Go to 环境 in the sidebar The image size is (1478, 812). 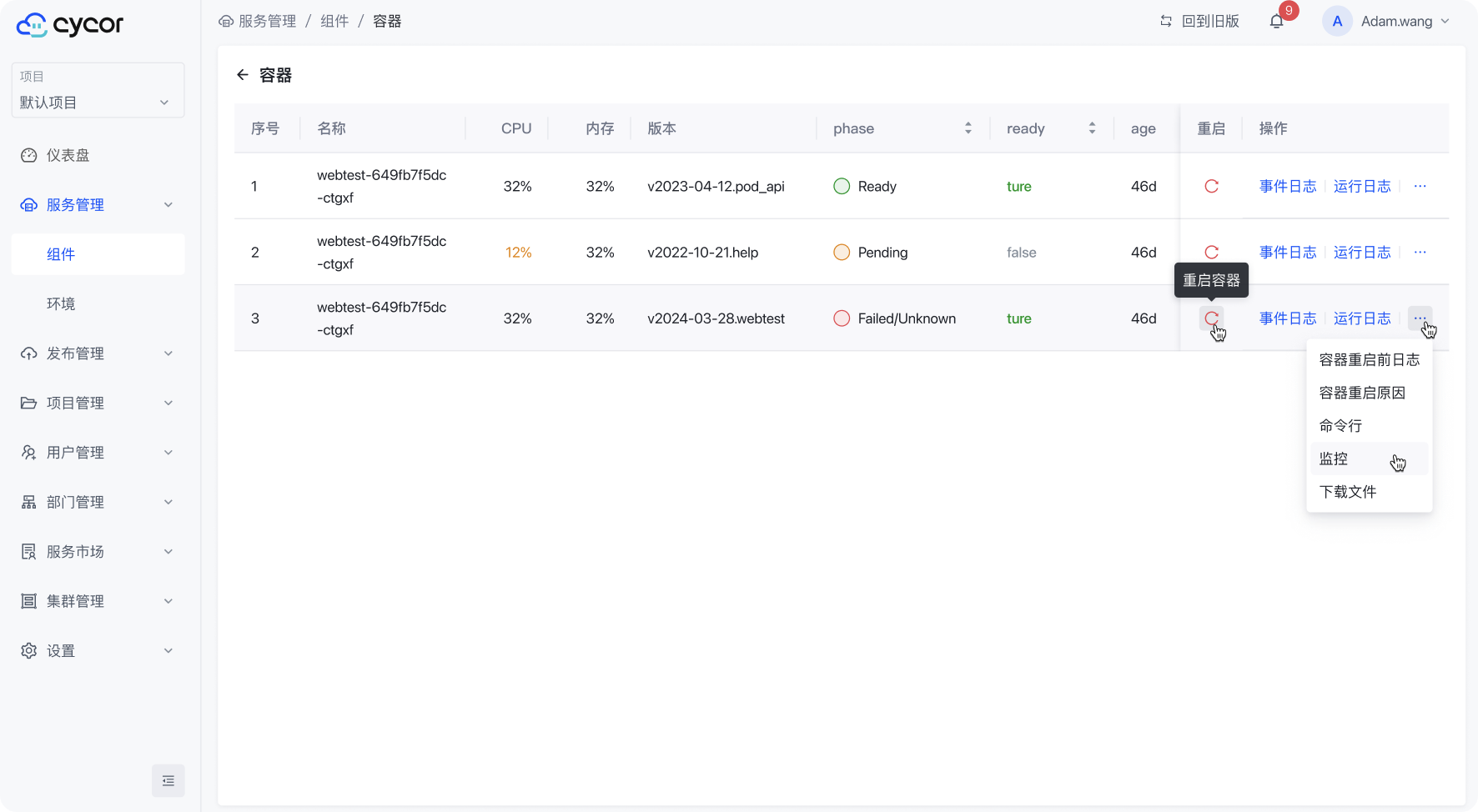(61, 303)
